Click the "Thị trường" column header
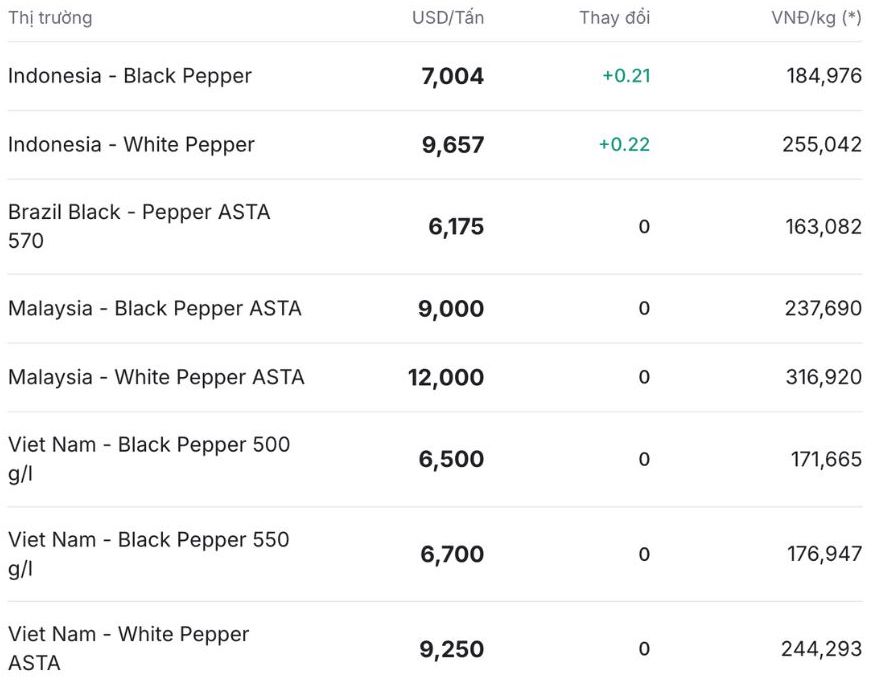 click(x=50, y=18)
